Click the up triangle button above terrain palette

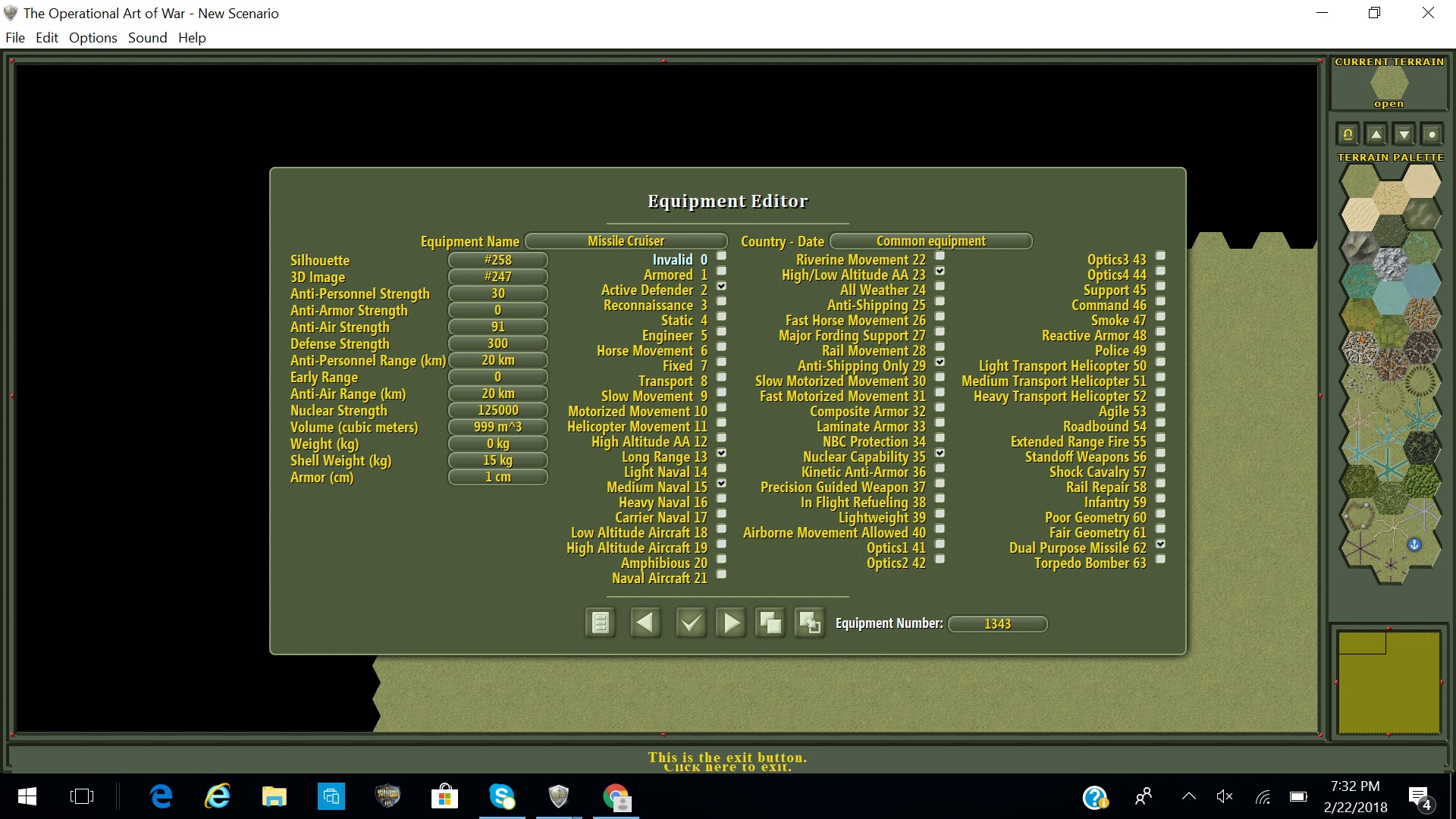(1376, 134)
